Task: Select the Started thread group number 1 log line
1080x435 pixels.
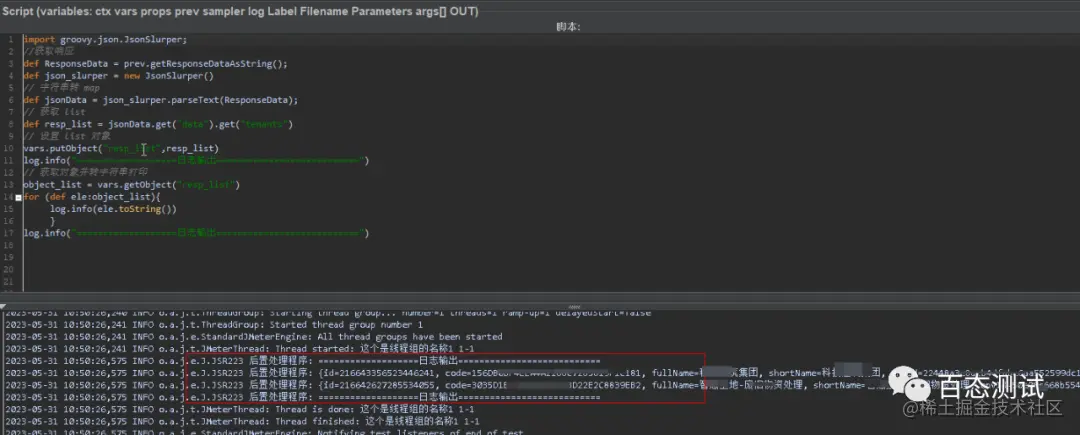Action: click(x=213, y=325)
